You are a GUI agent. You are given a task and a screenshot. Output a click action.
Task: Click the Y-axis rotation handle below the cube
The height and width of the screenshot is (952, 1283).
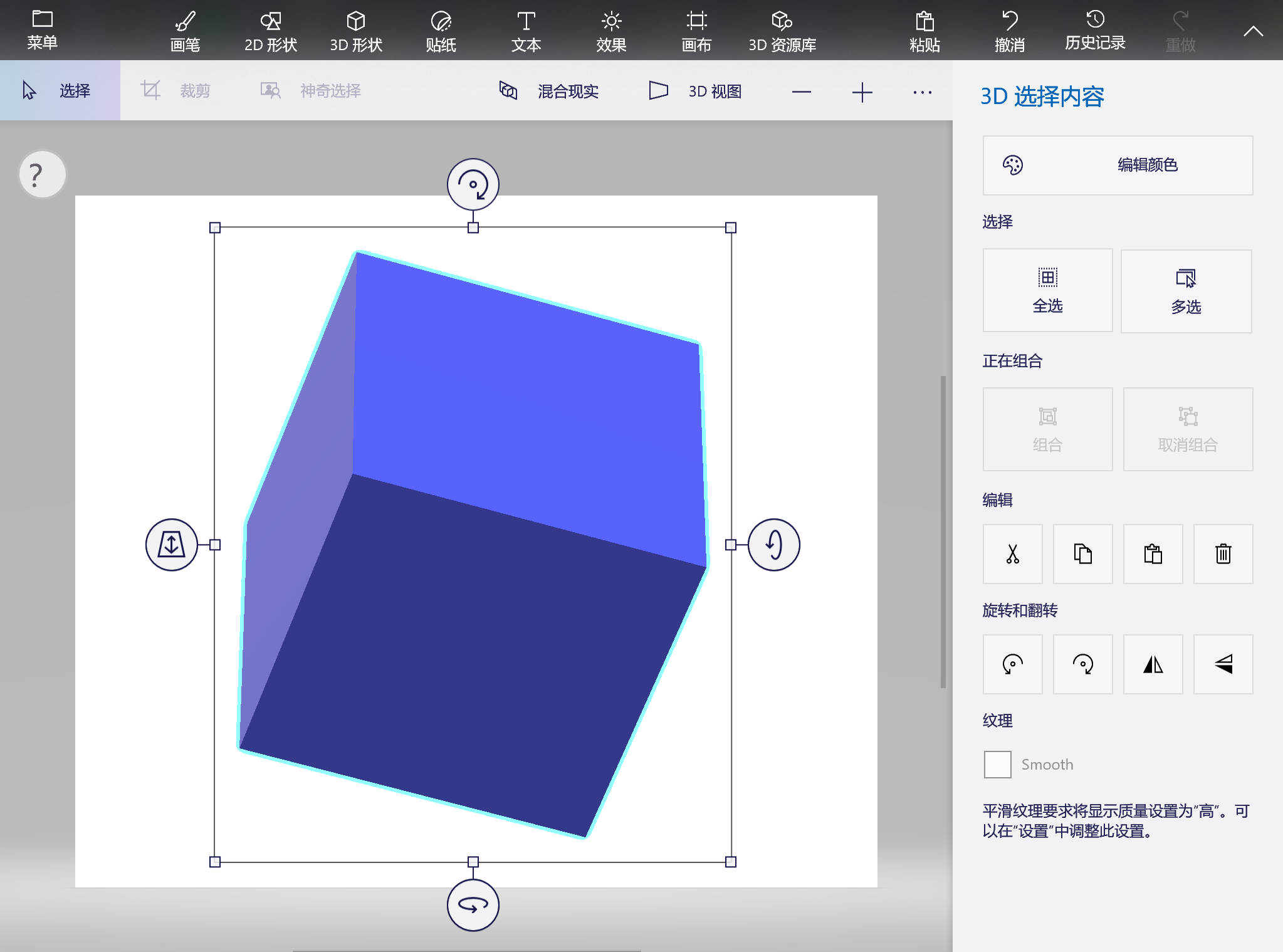coord(473,905)
